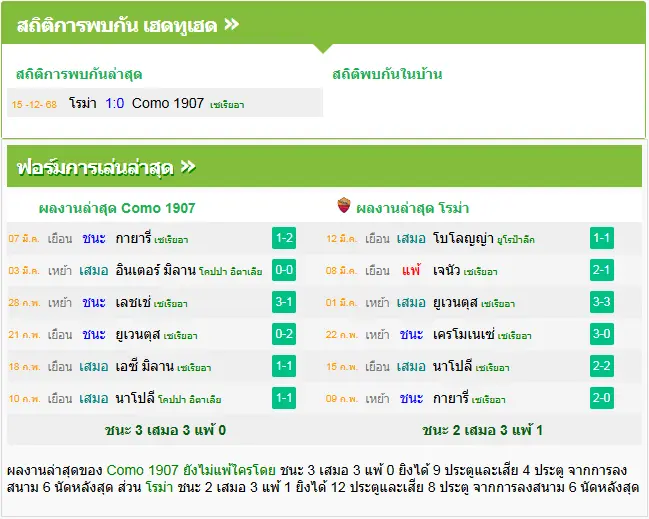Click green 'โรม่า' text in summary paragraph
Viewport: 649px width, 519px height.
[159, 487]
